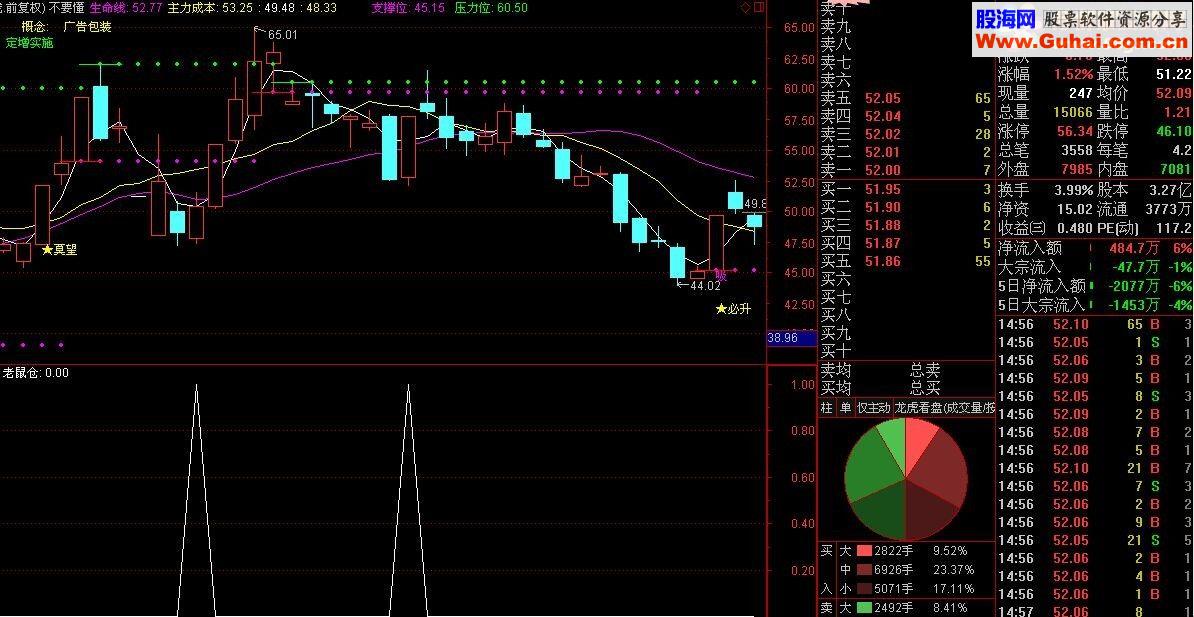Click the red swatch beside 2822手
The width and height of the screenshot is (1194, 617).
[x=864, y=550]
